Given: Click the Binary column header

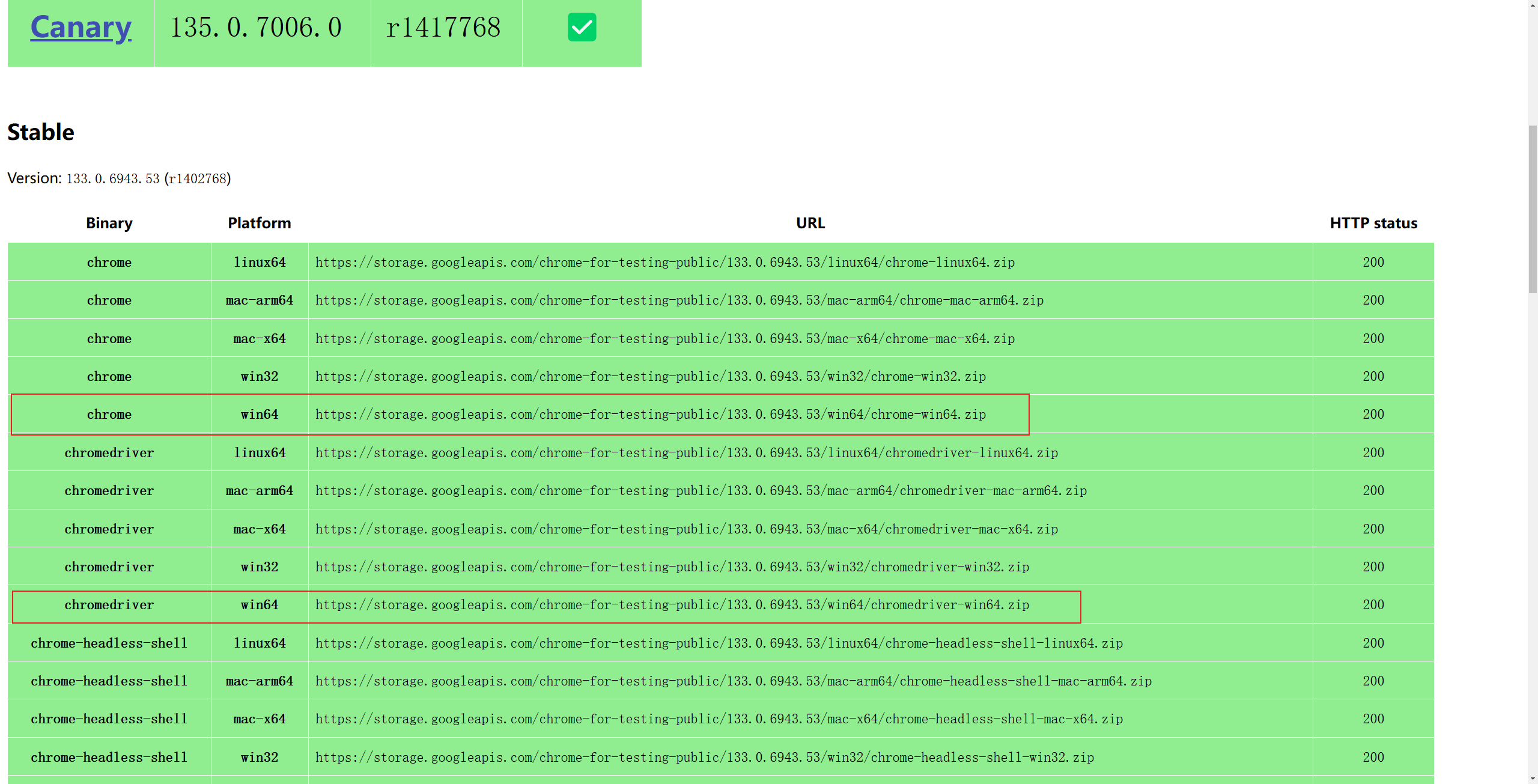Looking at the screenshot, I should tap(109, 223).
